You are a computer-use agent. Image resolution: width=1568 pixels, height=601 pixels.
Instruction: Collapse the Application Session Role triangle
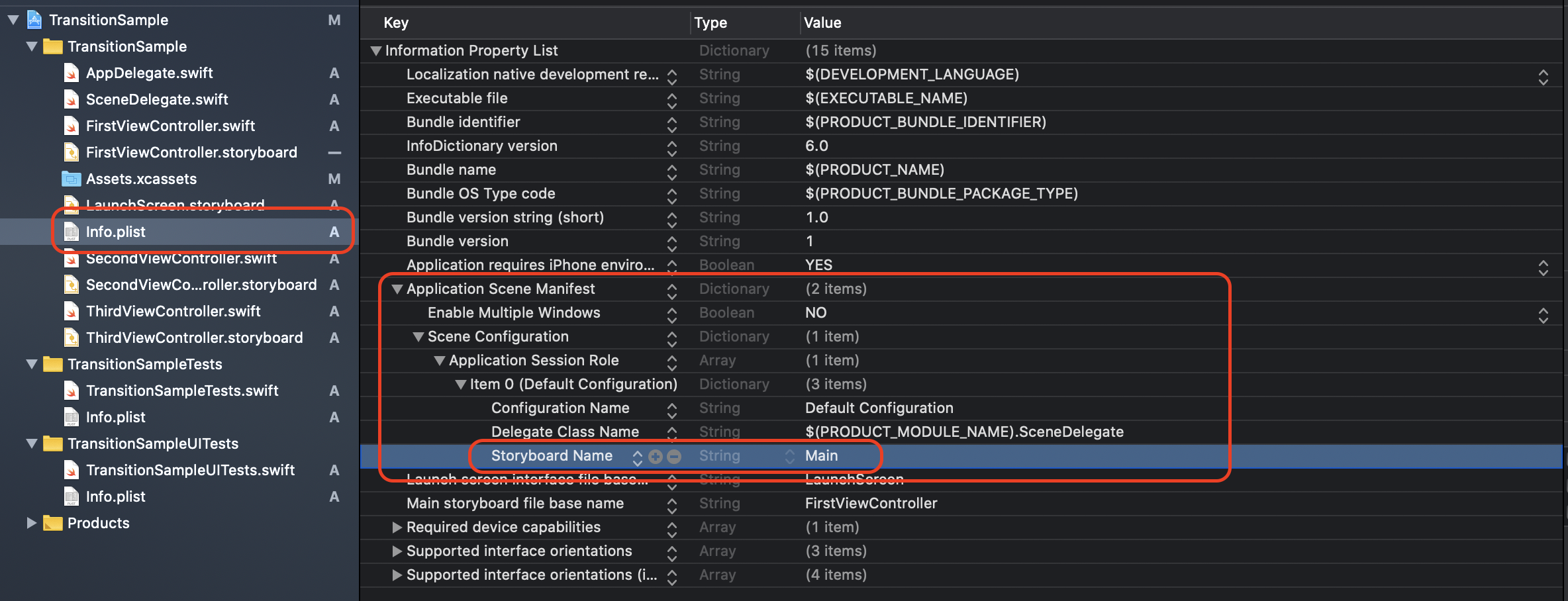point(440,360)
